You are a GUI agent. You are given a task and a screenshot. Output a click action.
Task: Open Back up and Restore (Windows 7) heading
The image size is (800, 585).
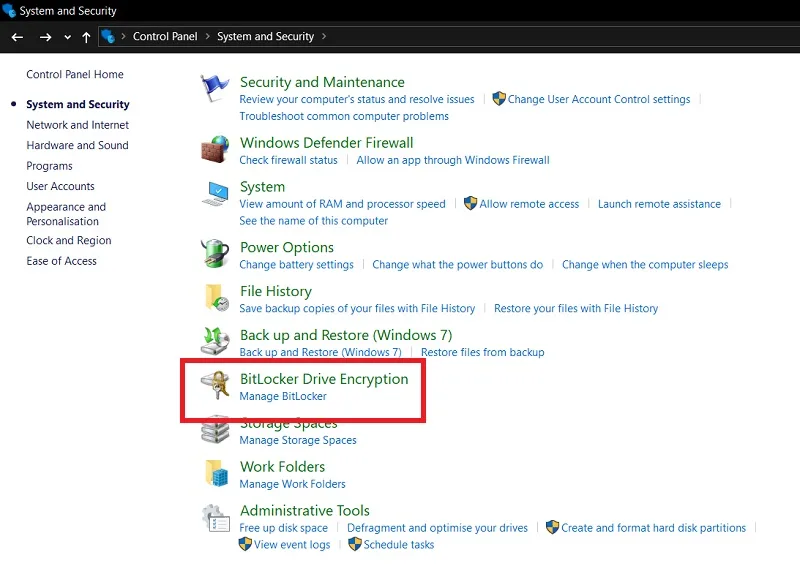346,335
